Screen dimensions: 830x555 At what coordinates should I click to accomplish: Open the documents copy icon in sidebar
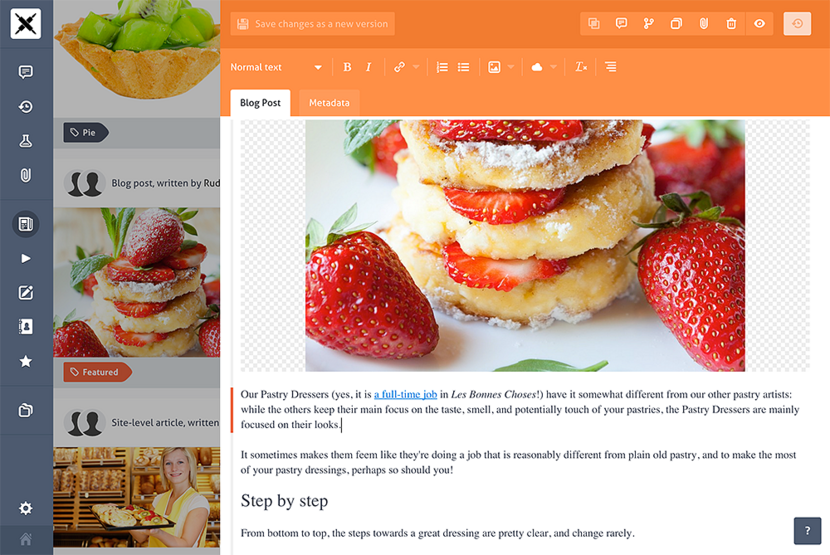(x=25, y=410)
